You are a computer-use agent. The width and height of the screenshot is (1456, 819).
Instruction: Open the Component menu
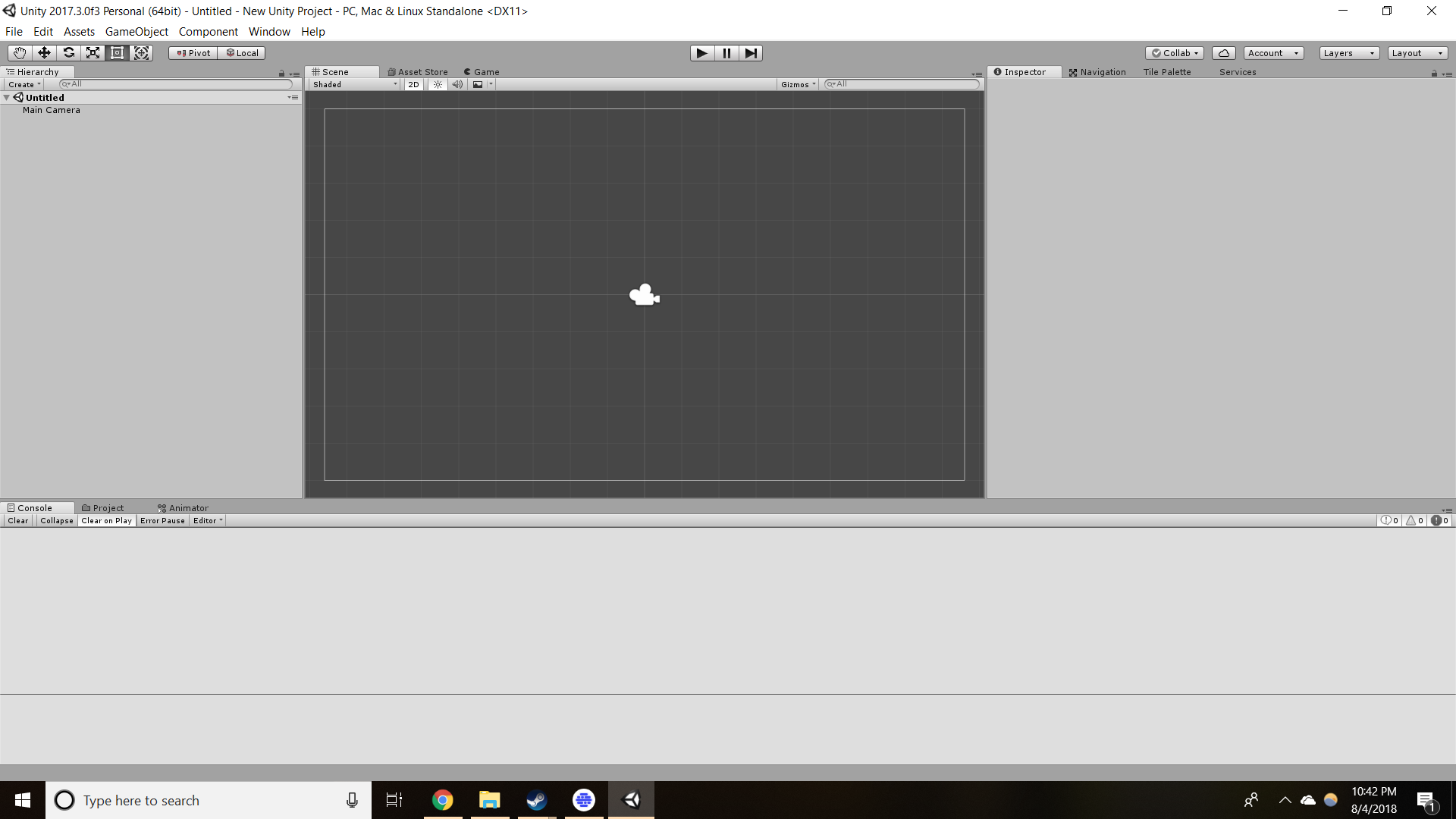coord(209,32)
